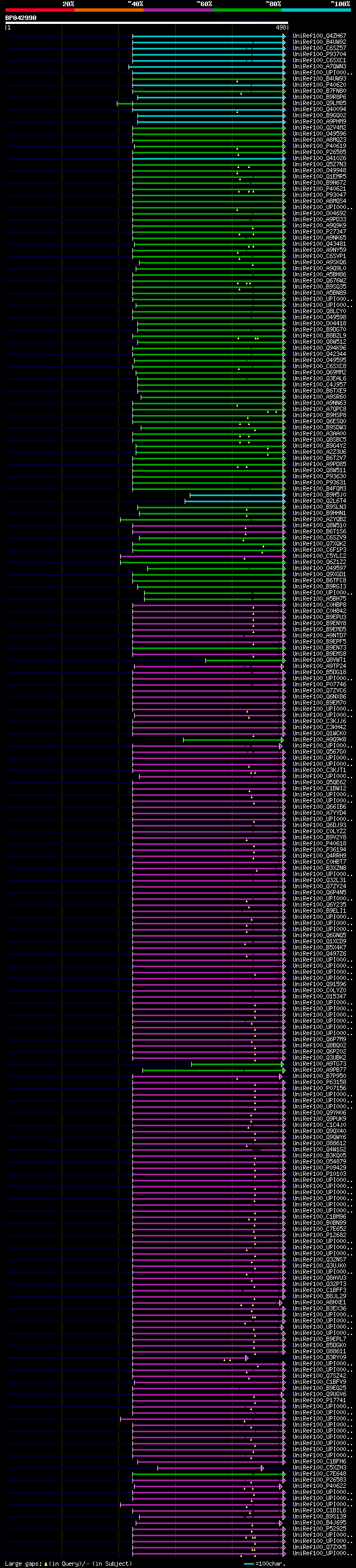
Task: Select the UniRef100_B6TFC8 hit label
Action: (319, 580)
